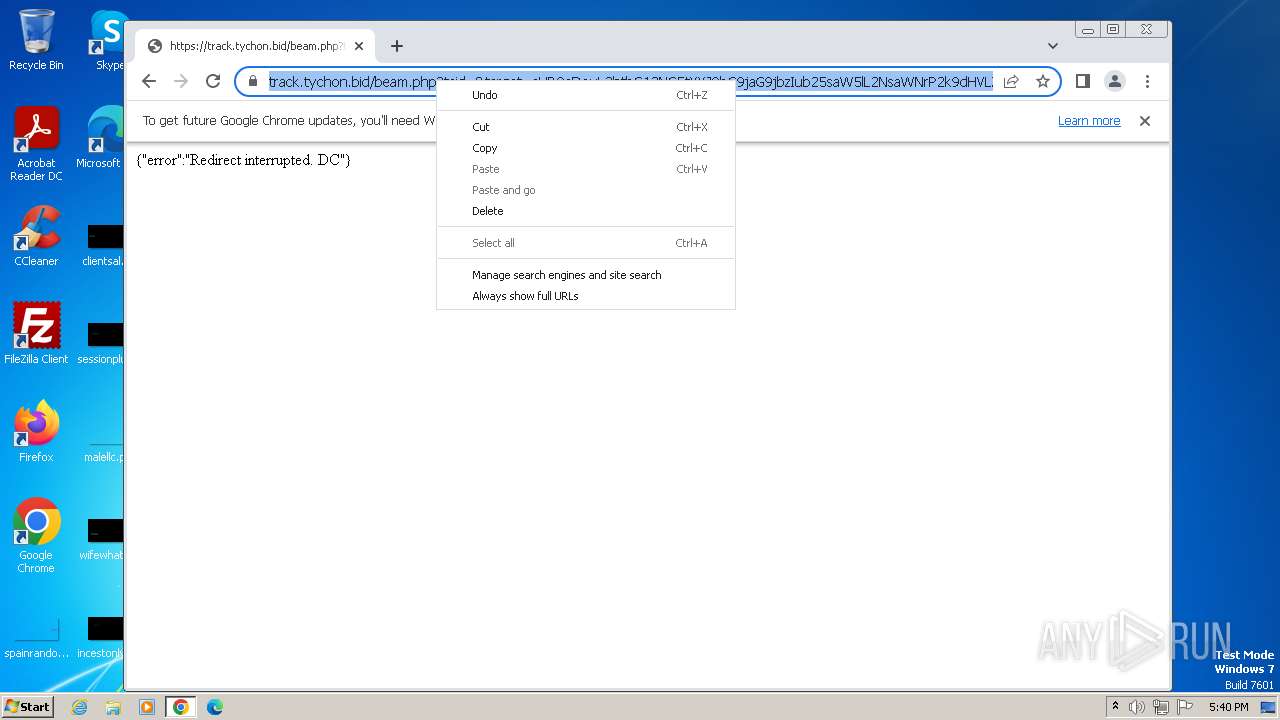Image resolution: width=1280 pixels, height=720 pixels.
Task: Open the Microsoft Edge desktop shortcut
Action: click(103, 138)
